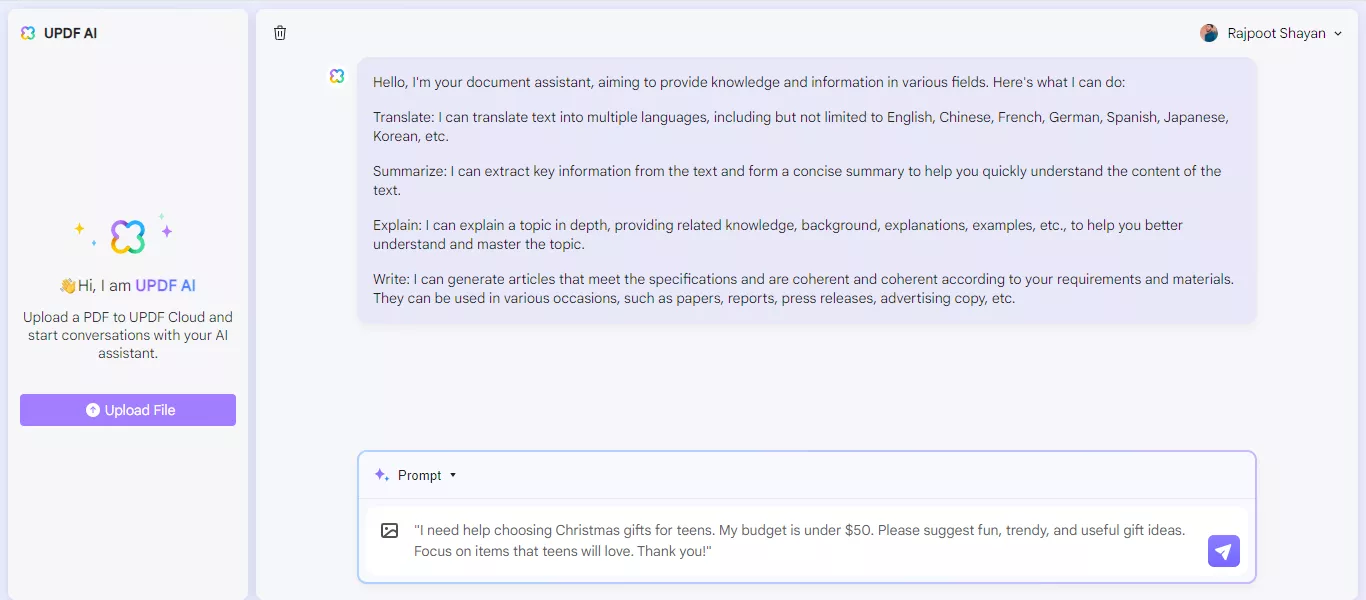1366x600 pixels.
Task: Click the upload arrow icon on Upload File
Action: click(93, 410)
